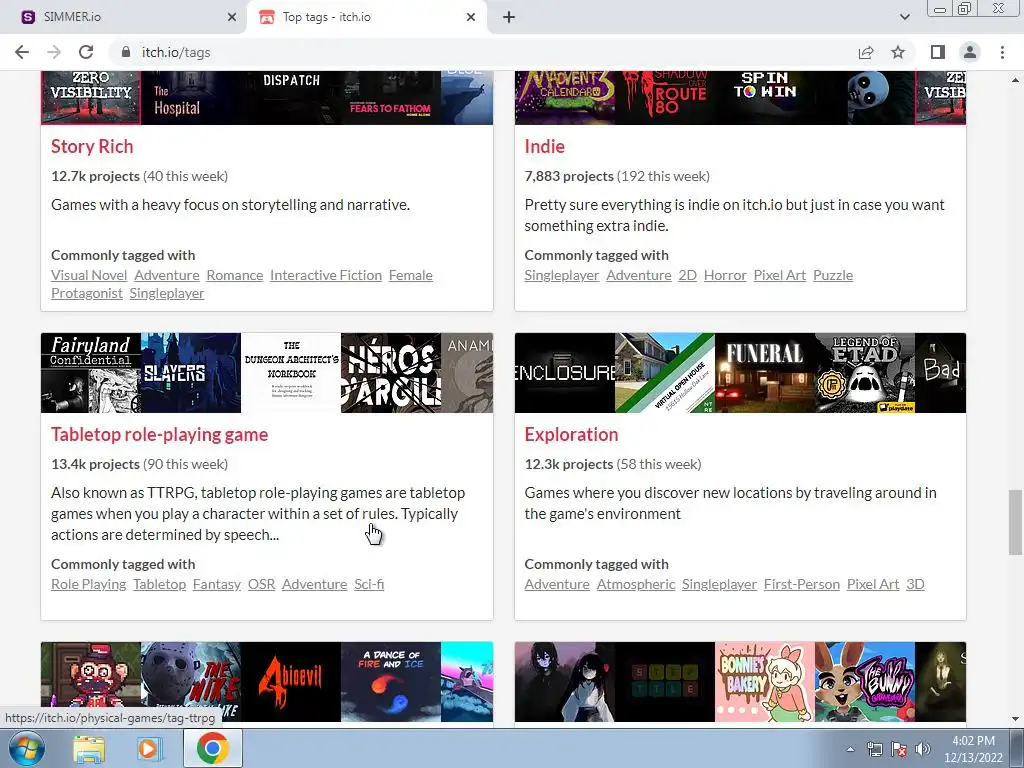Open Pixel Art link under Indie

click(780, 275)
